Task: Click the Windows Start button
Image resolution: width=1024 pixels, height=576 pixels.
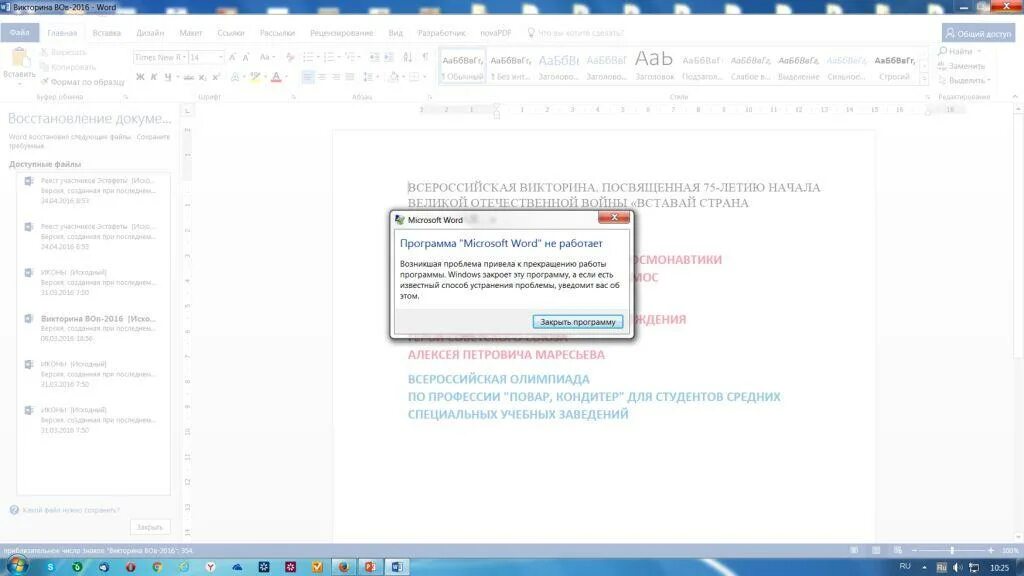Action: (17, 566)
